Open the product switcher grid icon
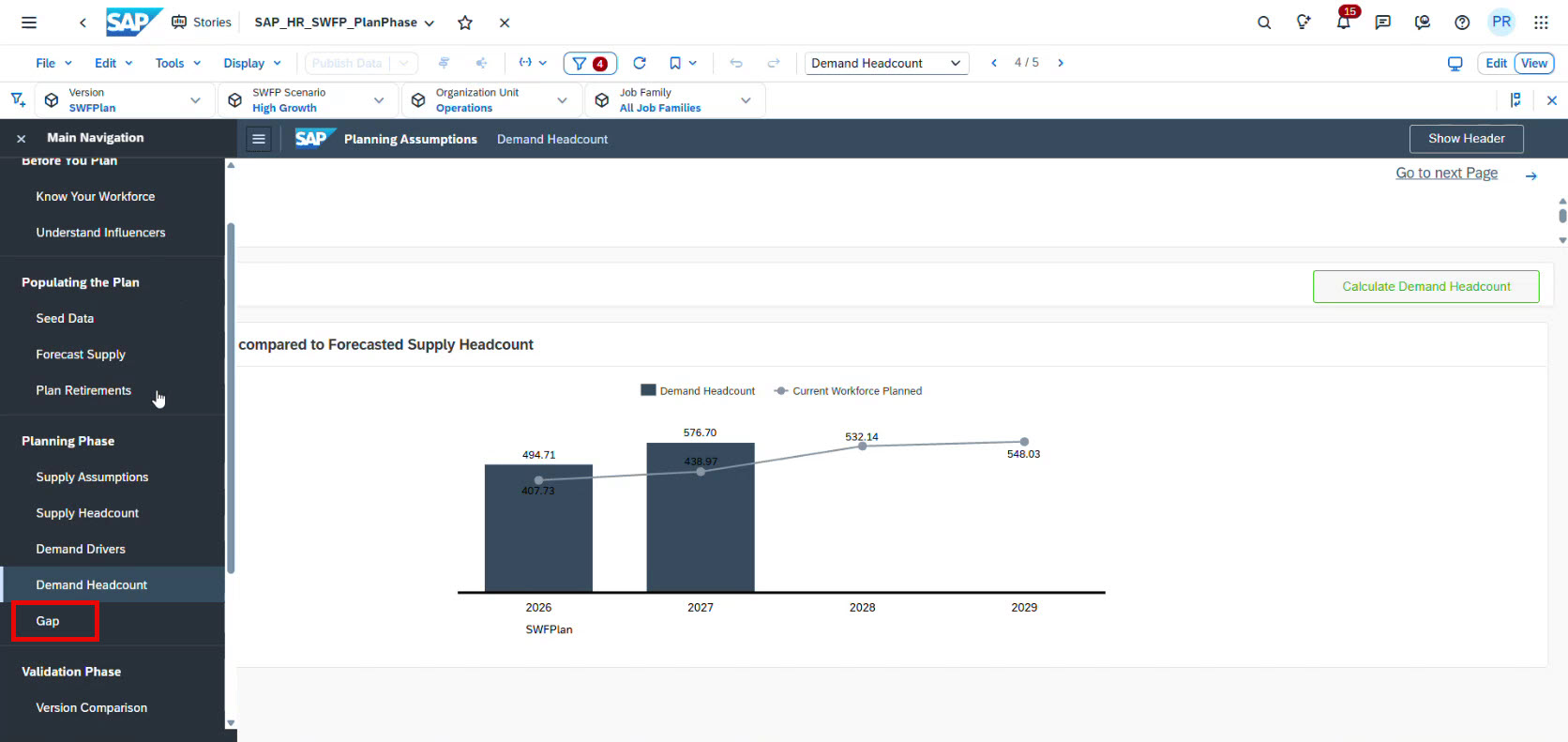1568x742 pixels. [x=1541, y=23]
